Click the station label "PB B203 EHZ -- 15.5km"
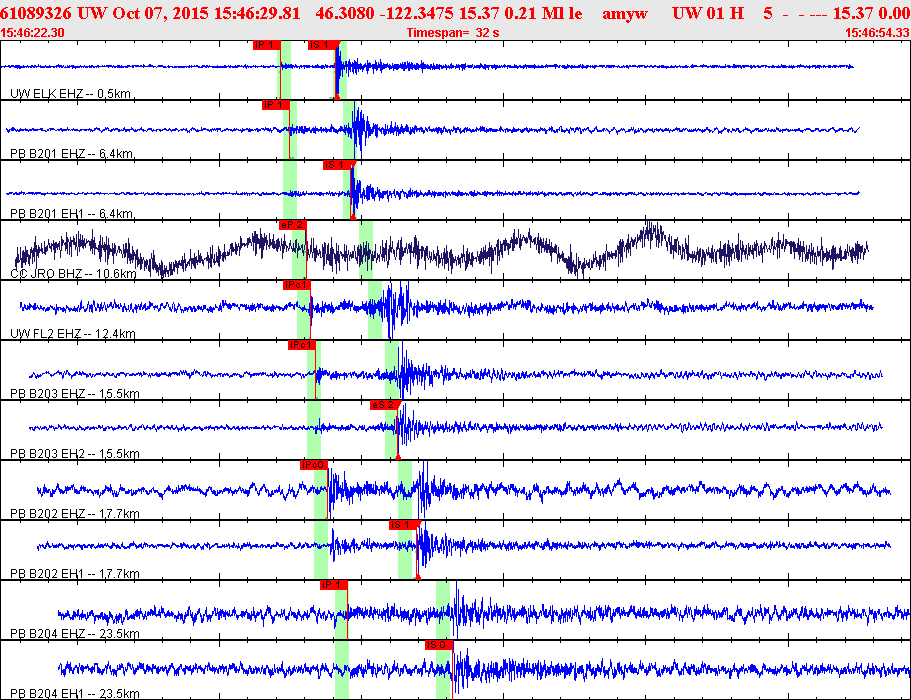The width and height of the screenshot is (911, 700). (74, 394)
